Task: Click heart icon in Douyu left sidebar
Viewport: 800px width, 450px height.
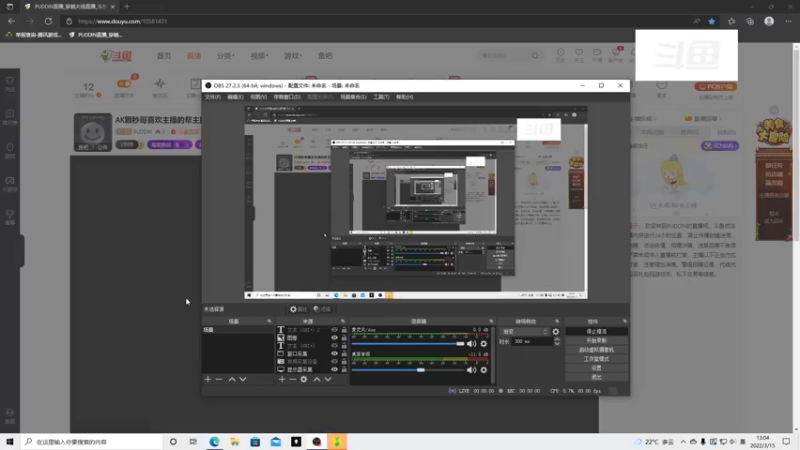Action: [10, 81]
